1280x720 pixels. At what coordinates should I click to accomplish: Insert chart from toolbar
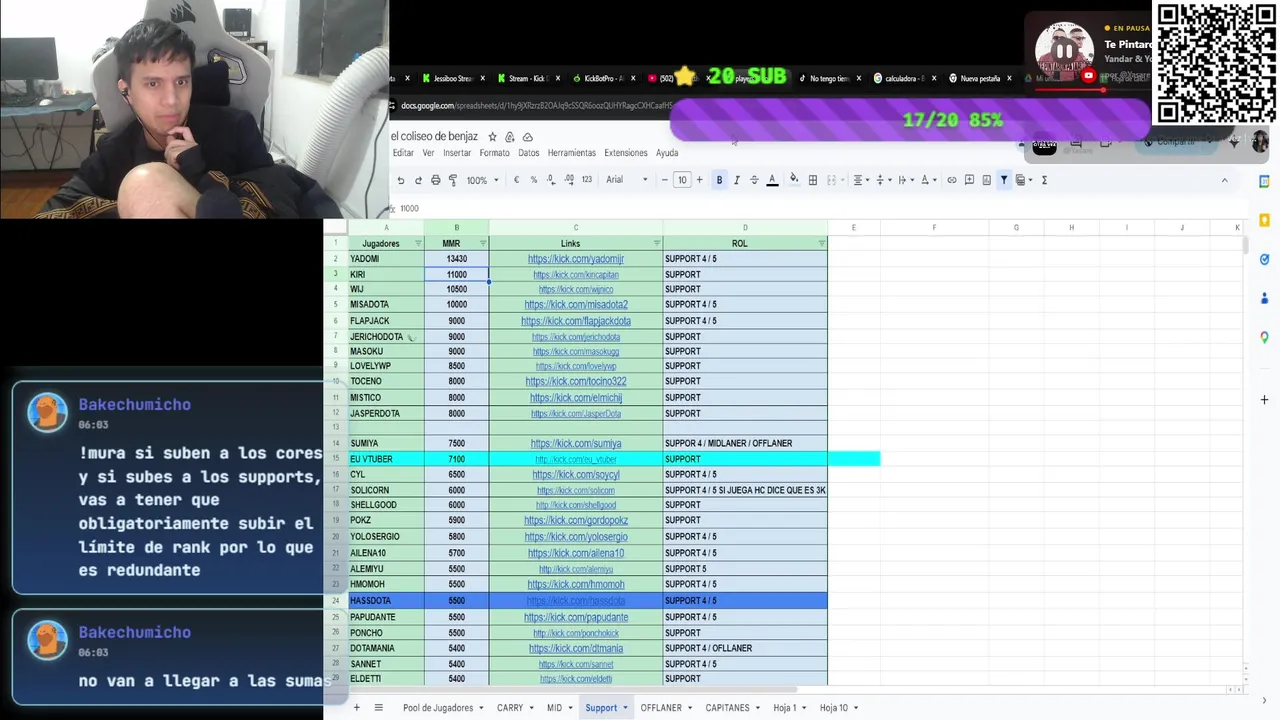click(986, 180)
